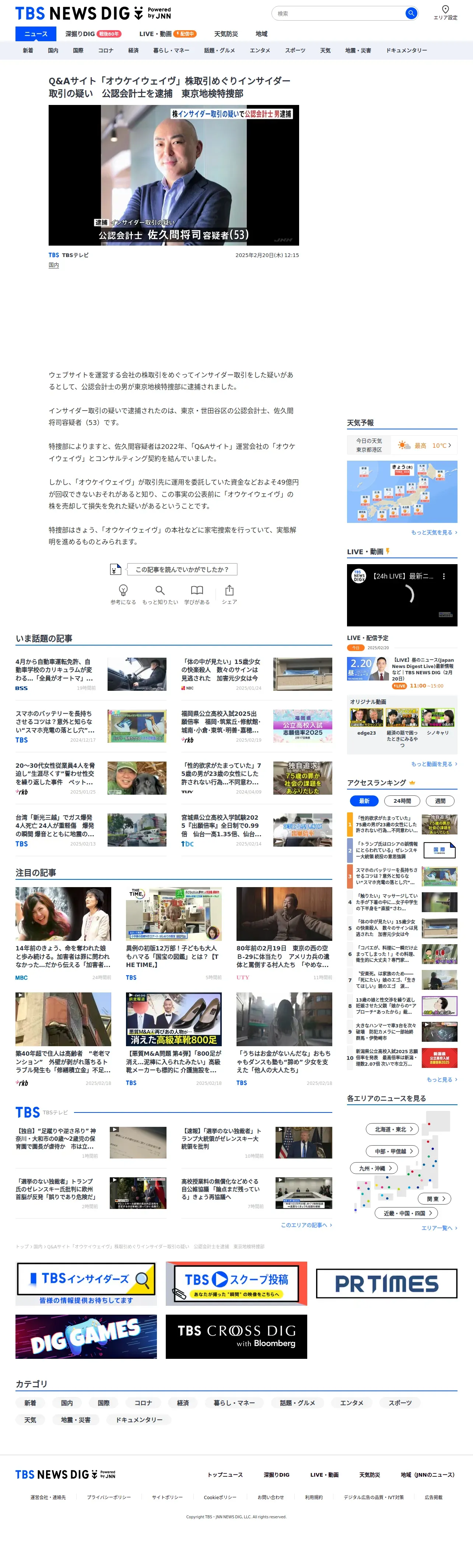This screenshot has height=1568, width=473.
Task: Click the 国内 tag under the article date
Action: click(53, 266)
